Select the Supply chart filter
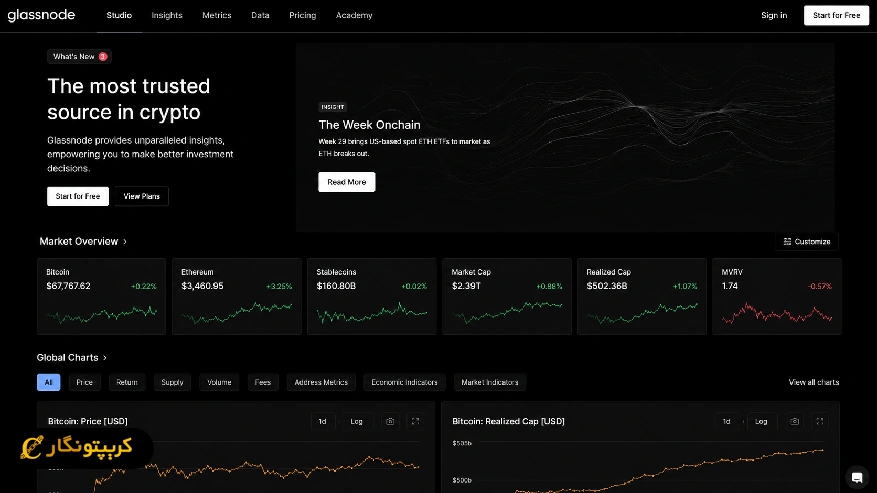Screen dimensions: 877x493 [x=172, y=382]
